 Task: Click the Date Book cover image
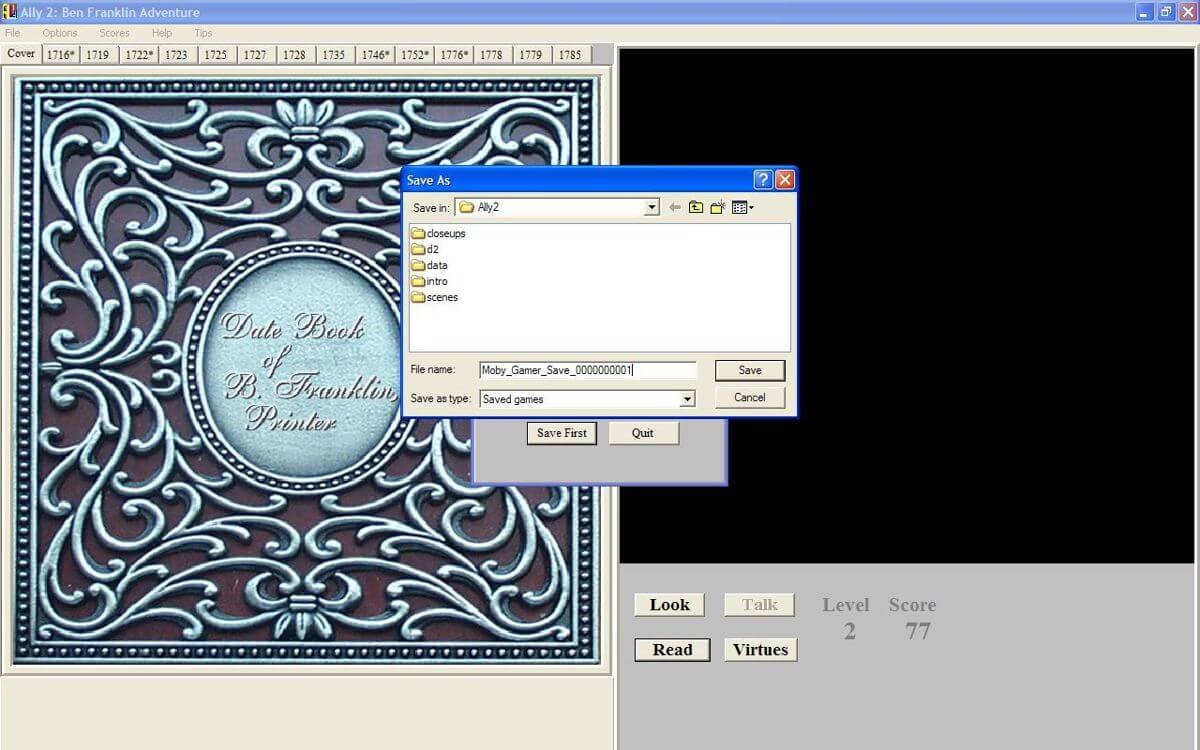[306, 371]
